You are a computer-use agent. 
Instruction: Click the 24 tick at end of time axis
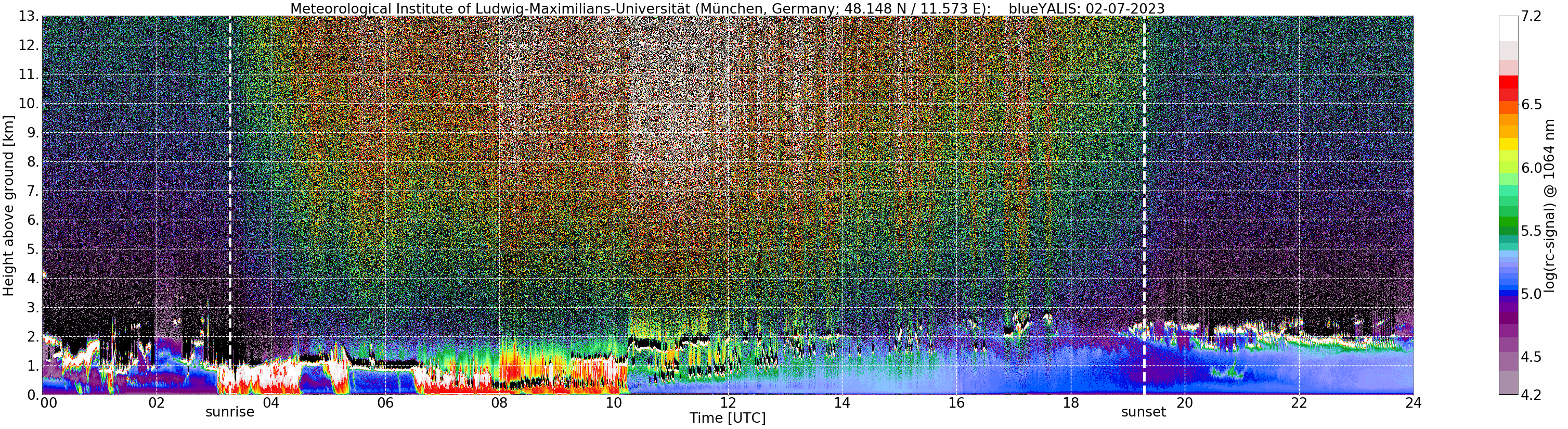pyautogui.click(x=1414, y=403)
